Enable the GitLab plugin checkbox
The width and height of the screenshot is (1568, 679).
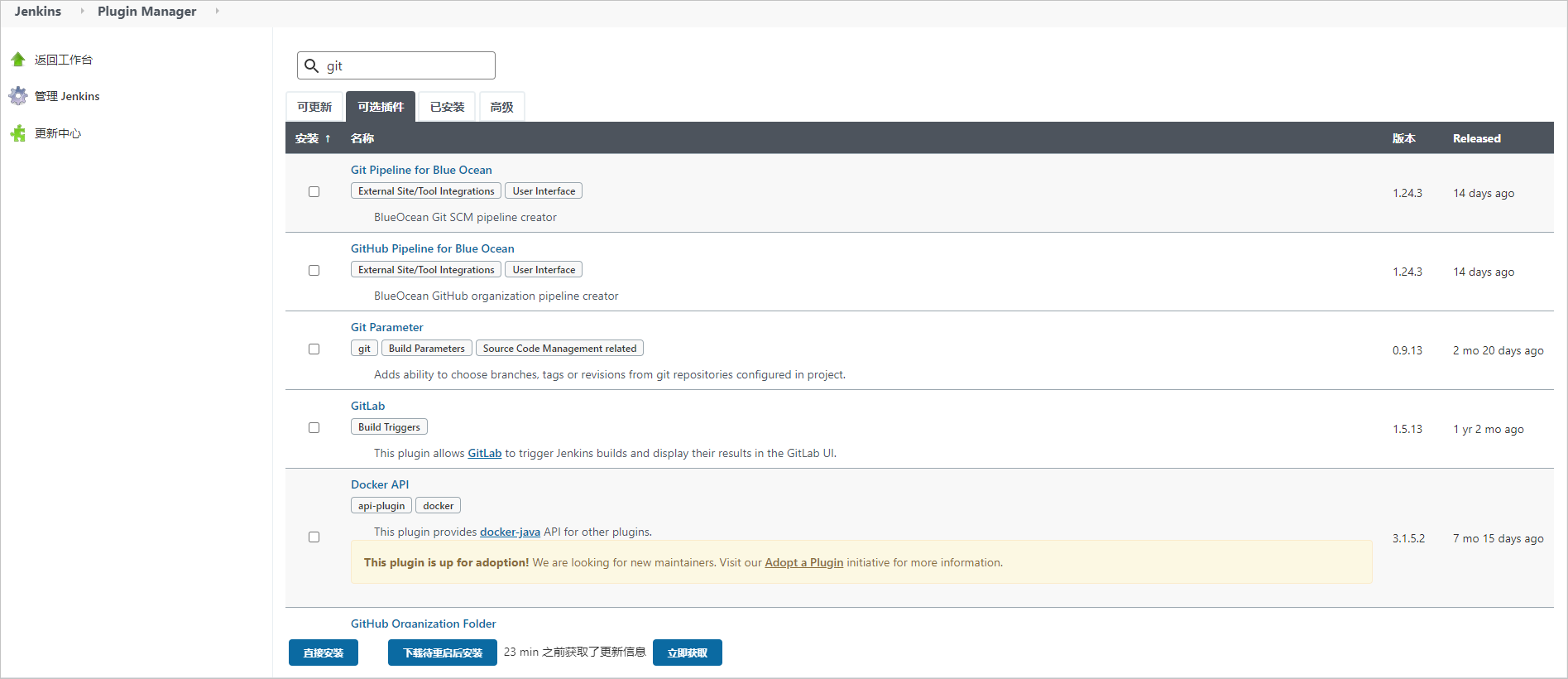314,428
